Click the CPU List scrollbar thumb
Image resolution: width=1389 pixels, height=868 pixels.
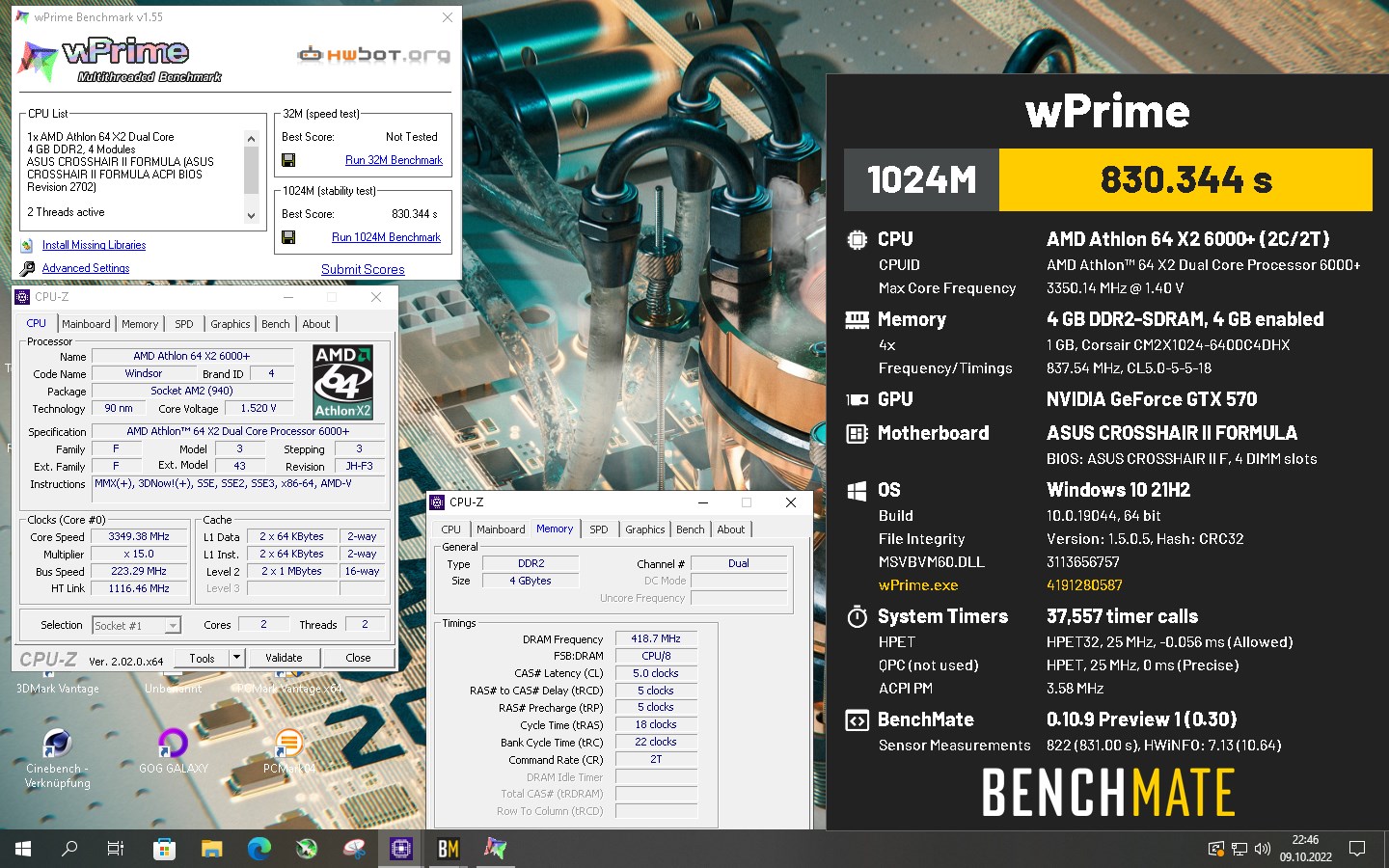[251, 170]
